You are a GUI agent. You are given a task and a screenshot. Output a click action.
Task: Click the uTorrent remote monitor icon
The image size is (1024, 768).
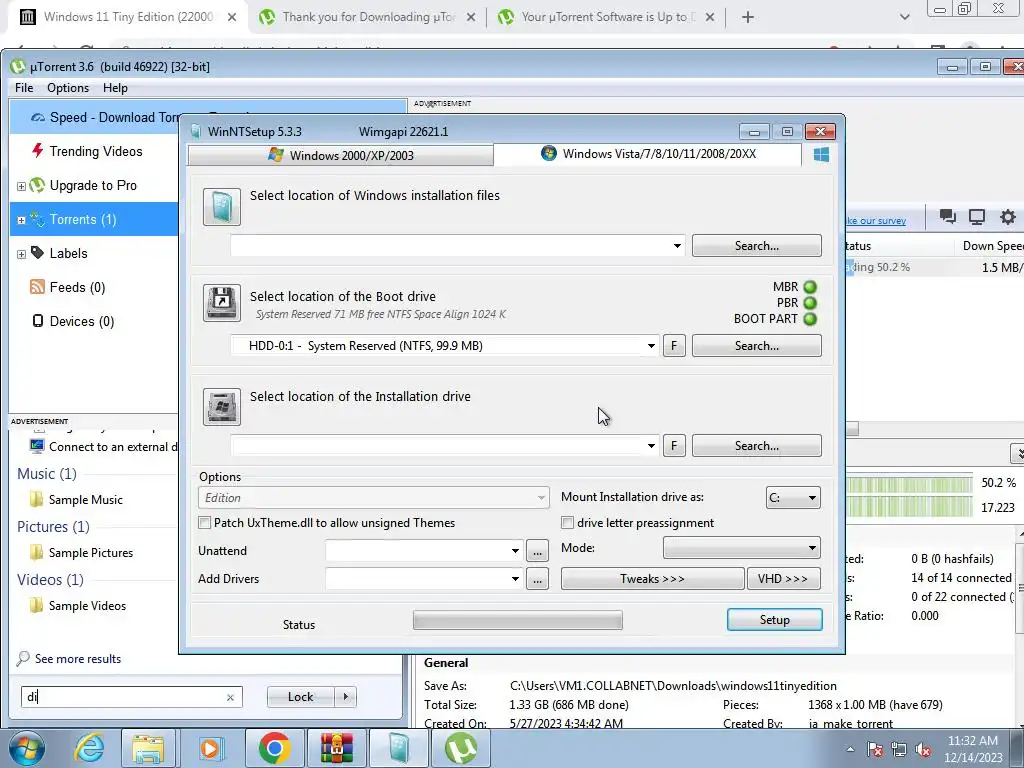(x=976, y=217)
